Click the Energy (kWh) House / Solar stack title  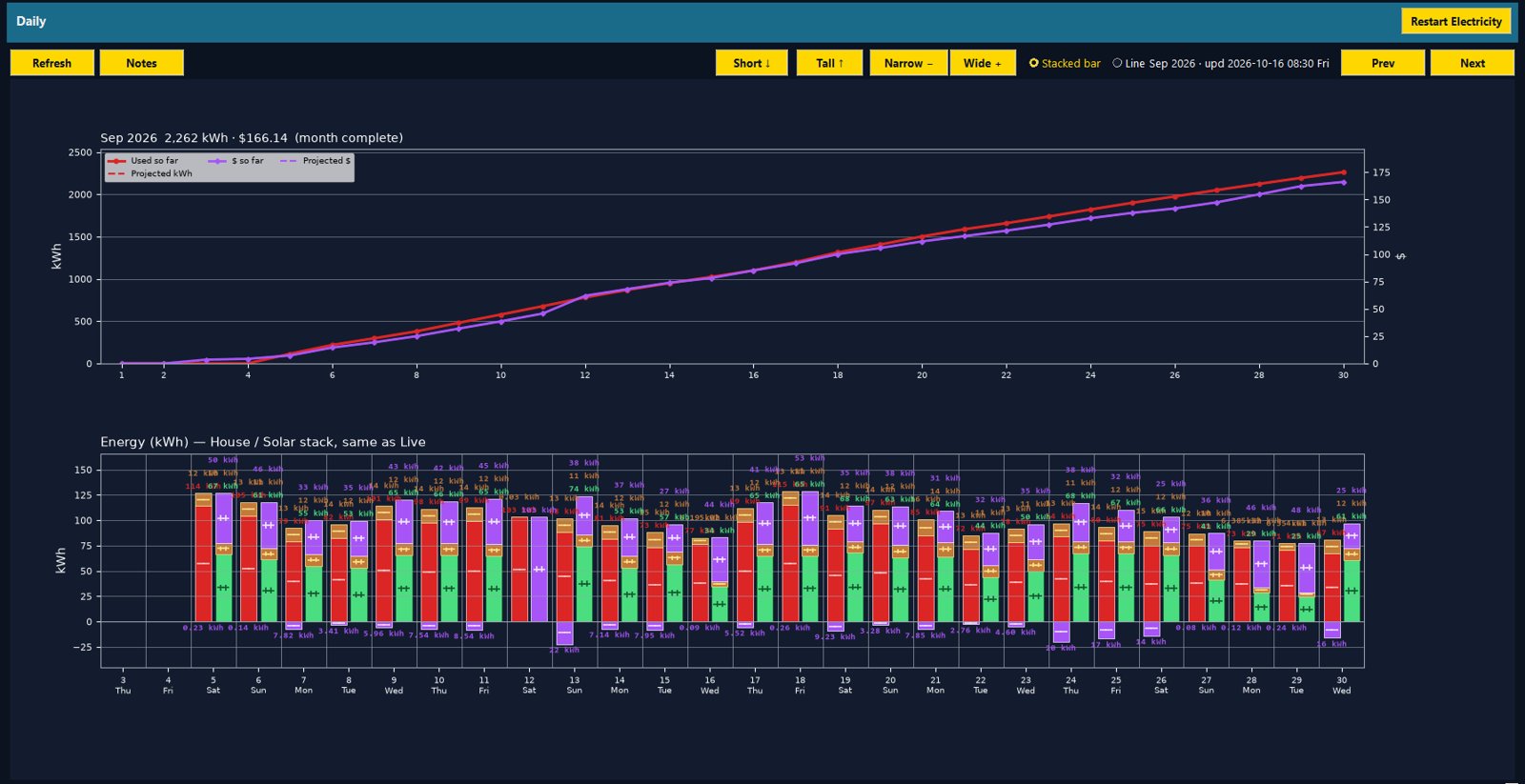click(263, 442)
